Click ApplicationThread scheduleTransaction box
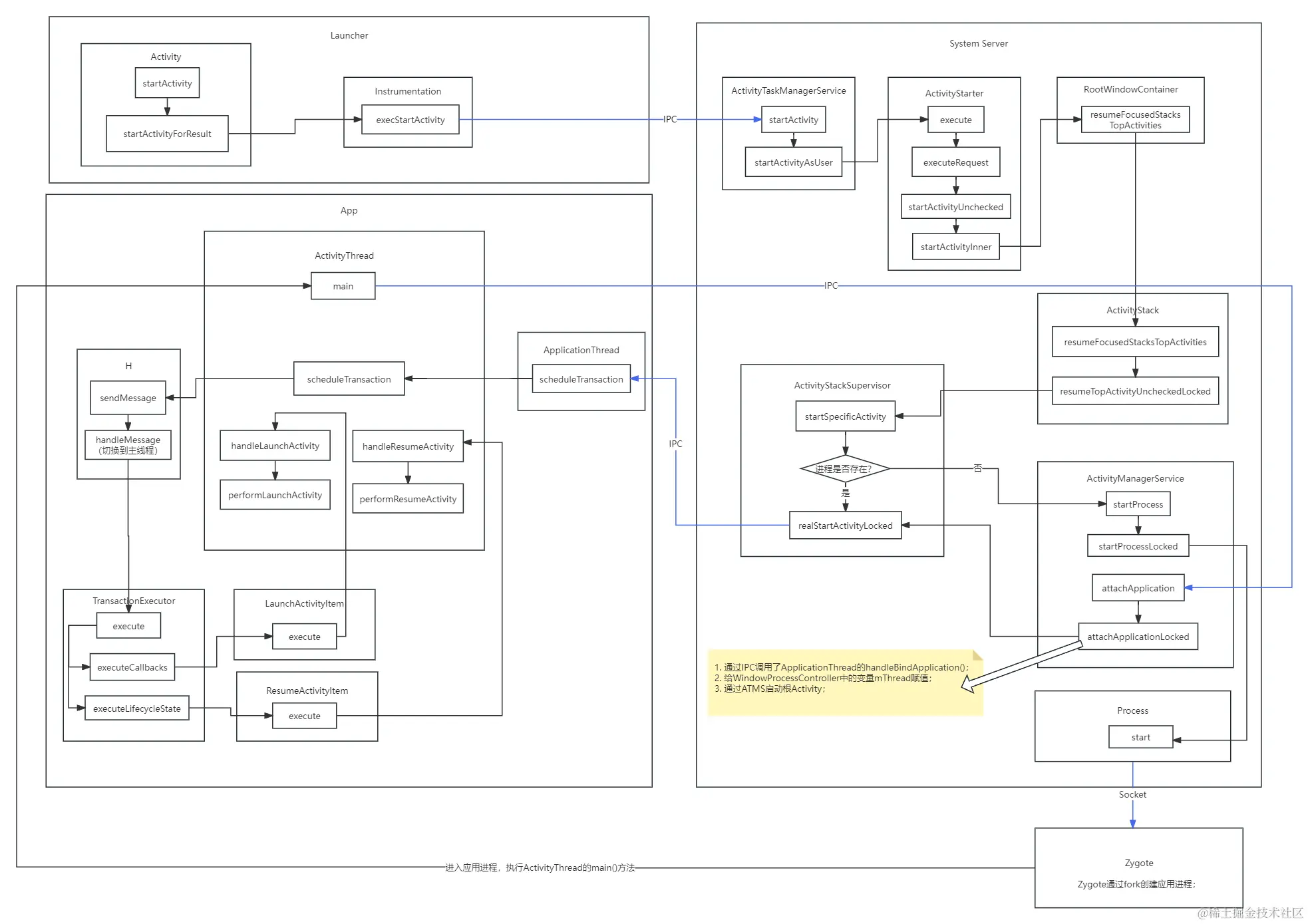This screenshot has width=1308, height=924. (x=581, y=379)
